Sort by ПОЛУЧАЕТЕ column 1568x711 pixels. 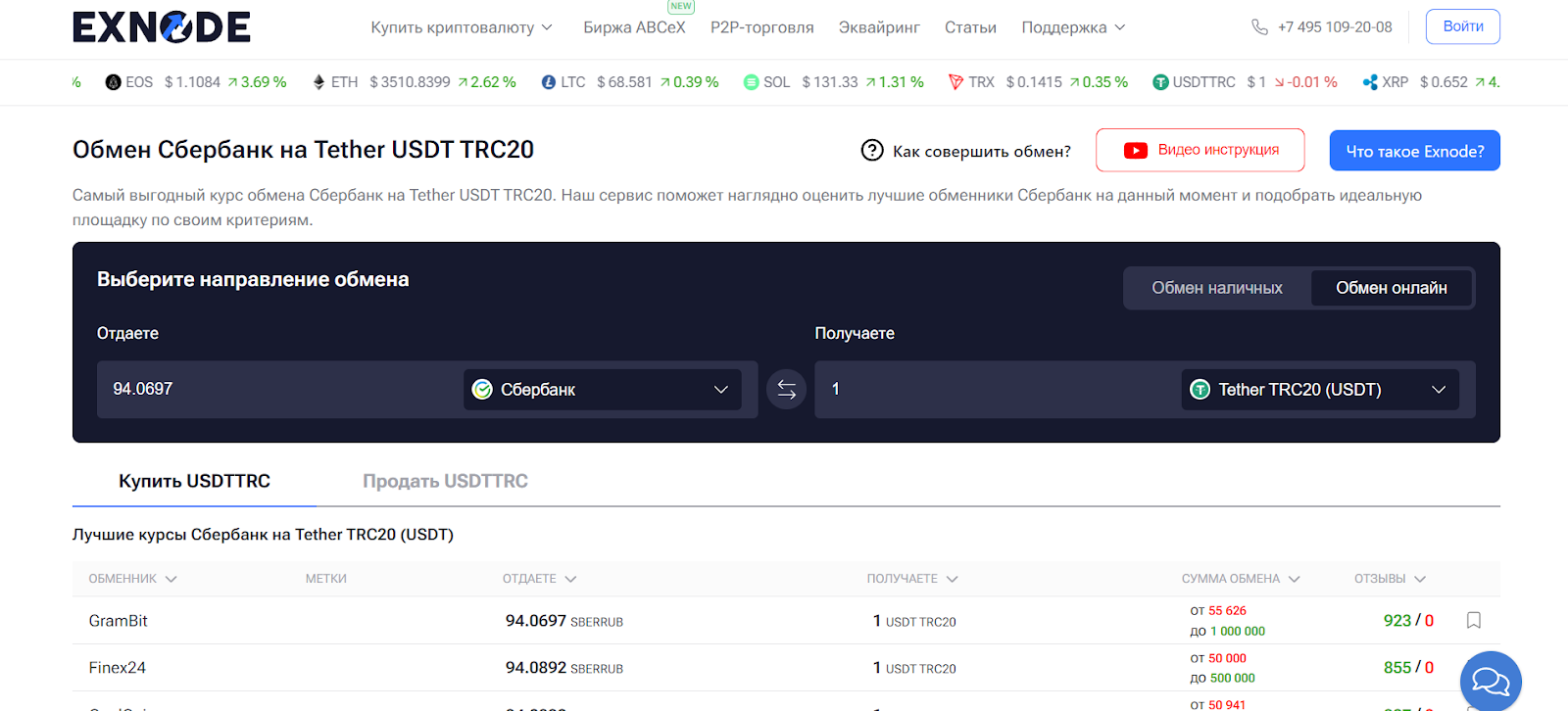click(912, 579)
